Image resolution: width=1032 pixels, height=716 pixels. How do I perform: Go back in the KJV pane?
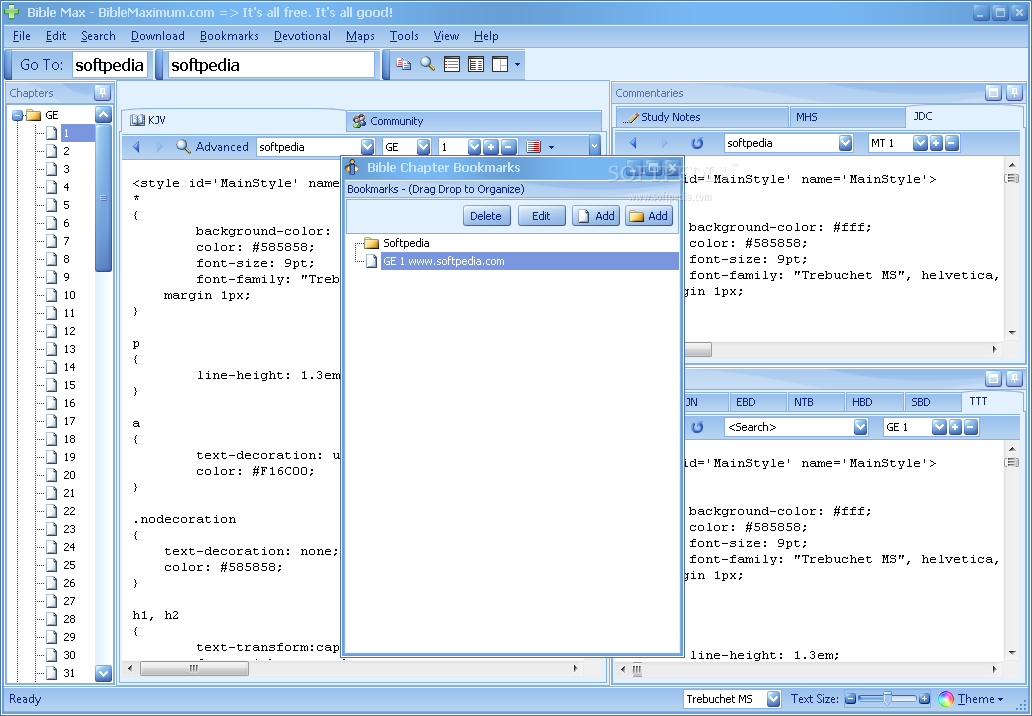tap(136, 147)
